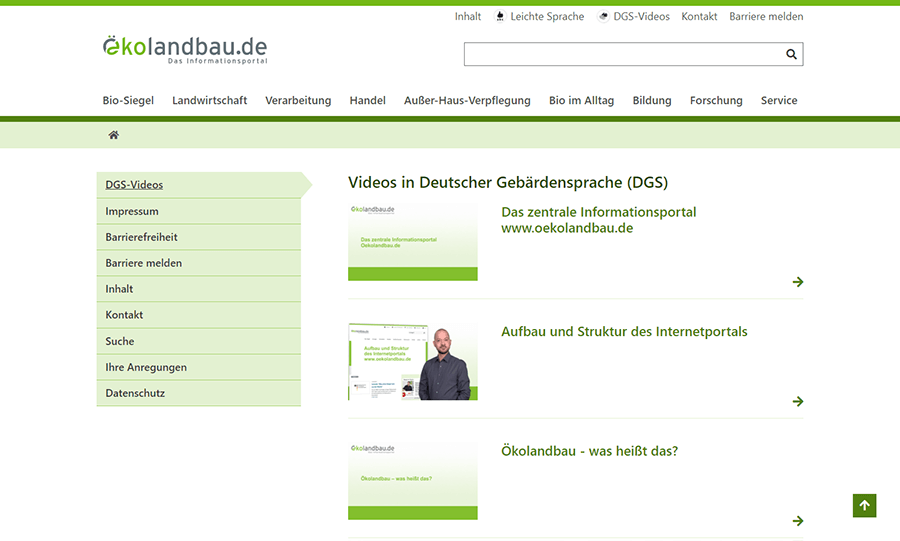Image resolution: width=900 pixels, height=541 pixels.
Task: Click 'Barriere melden' in top bar
Action: click(766, 17)
